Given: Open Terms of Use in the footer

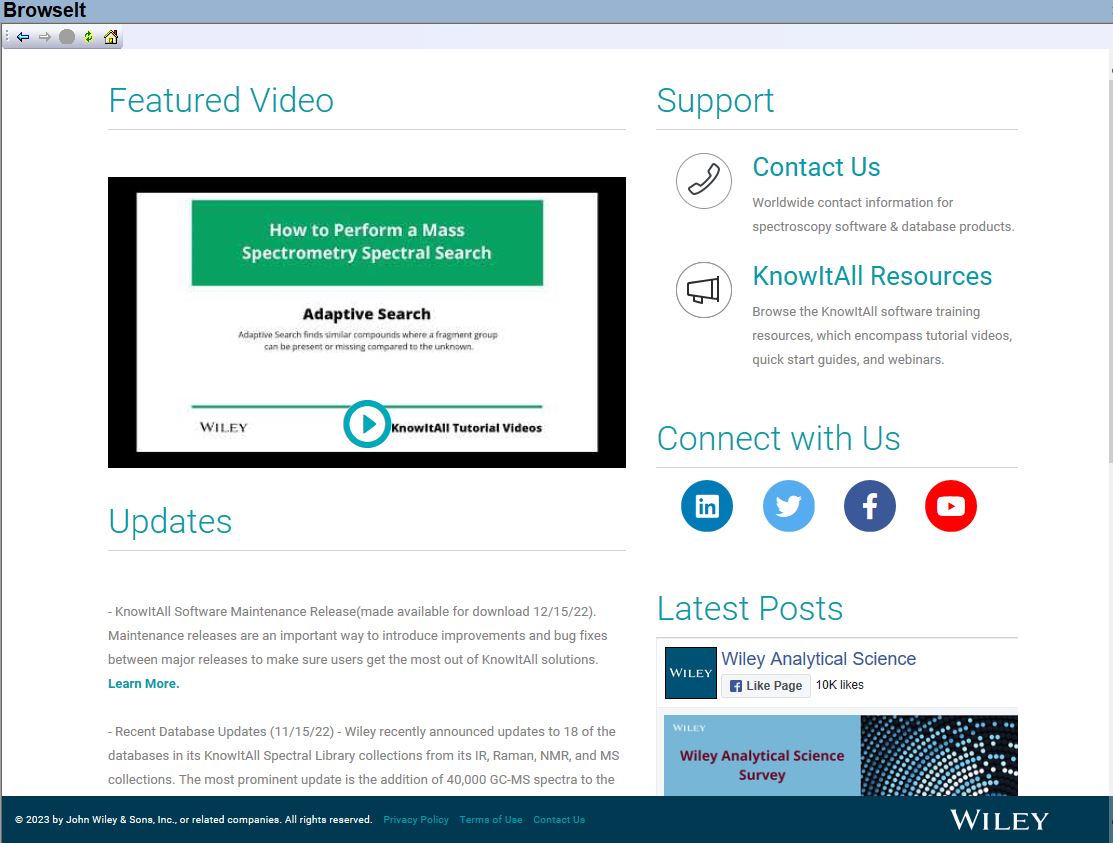Looking at the screenshot, I should click(x=490, y=820).
